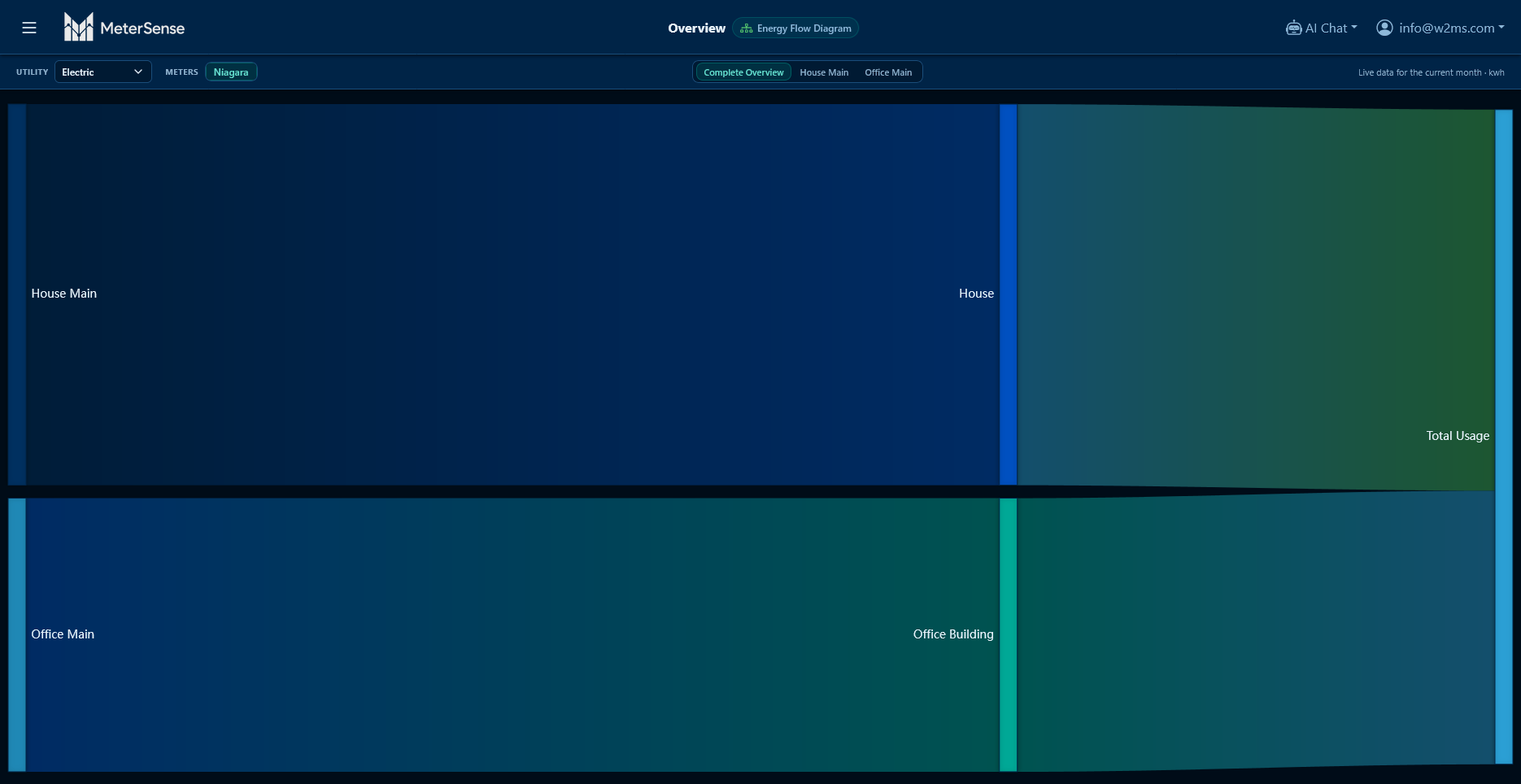Click the Energy Flow Diagram badge

click(x=795, y=28)
